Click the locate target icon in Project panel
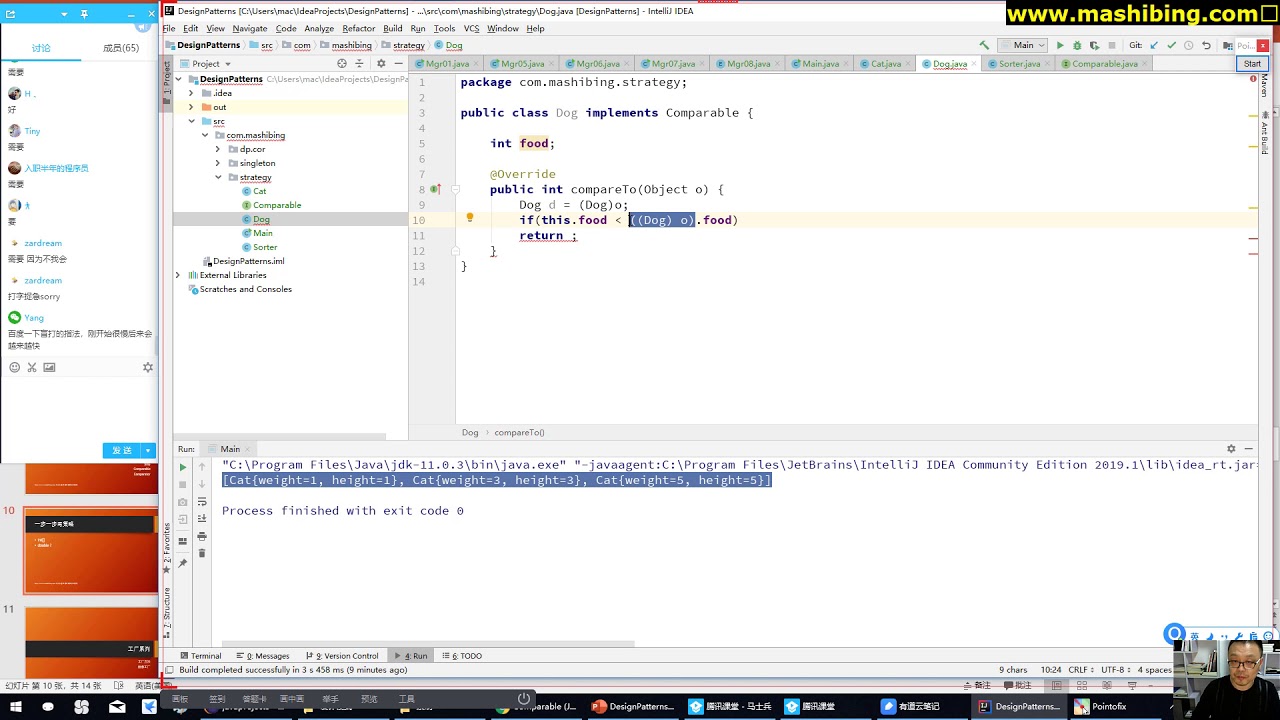The width and height of the screenshot is (1280, 720). point(342,64)
